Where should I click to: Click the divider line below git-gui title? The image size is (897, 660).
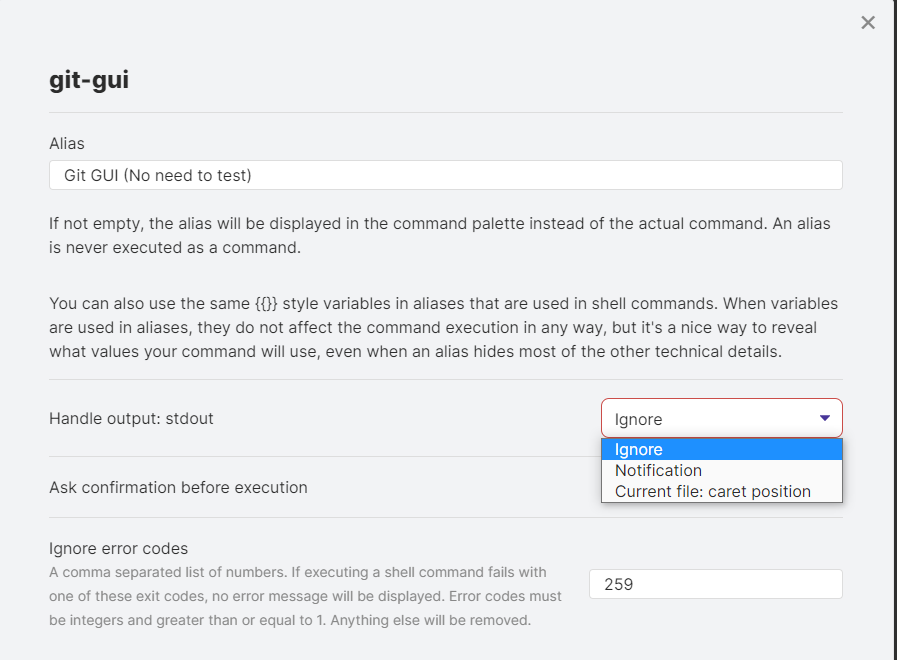click(446, 113)
